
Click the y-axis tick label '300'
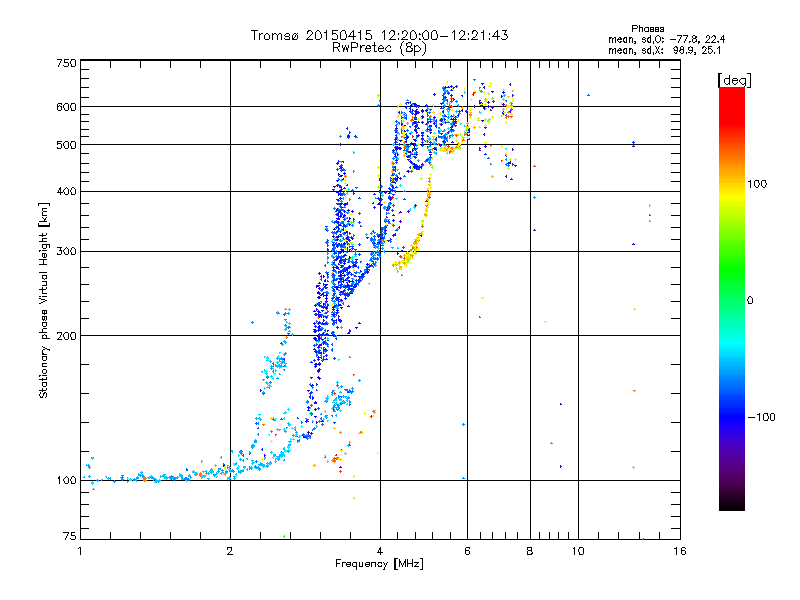(67, 251)
